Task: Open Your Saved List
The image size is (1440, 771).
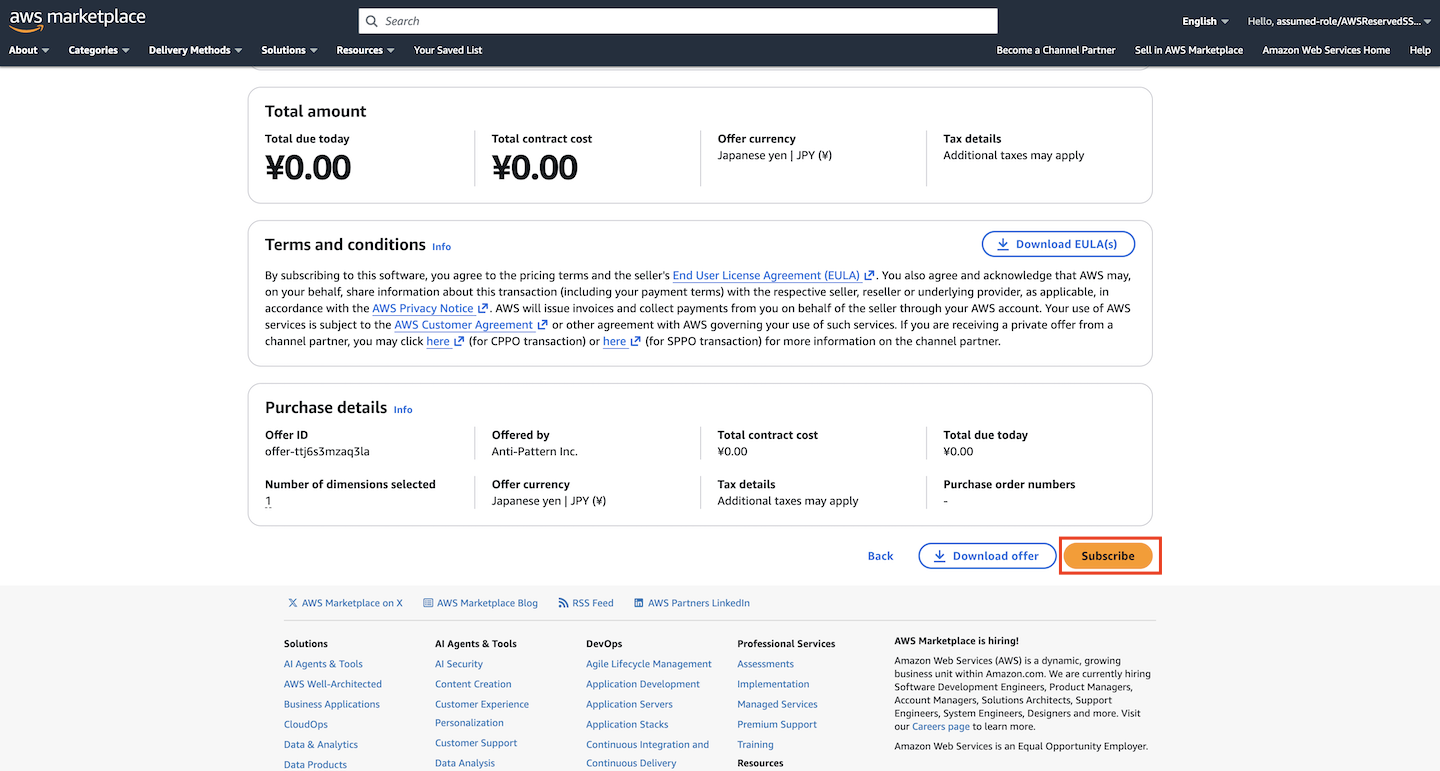Action: click(x=448, y=50)
